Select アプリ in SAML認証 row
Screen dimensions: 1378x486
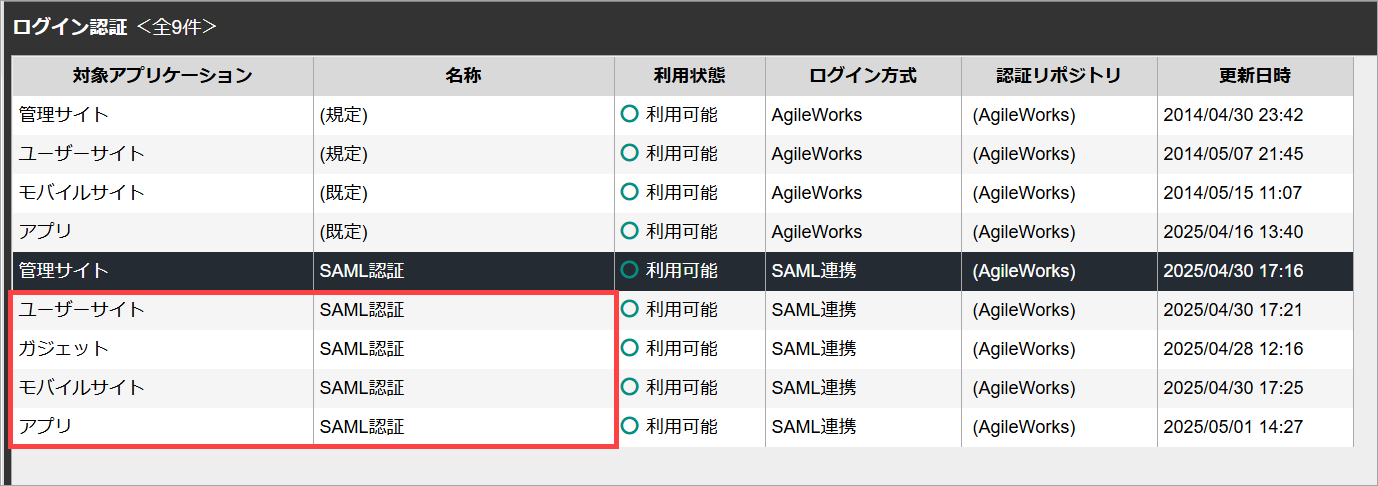pyautogui.click(x=46, y=427)
